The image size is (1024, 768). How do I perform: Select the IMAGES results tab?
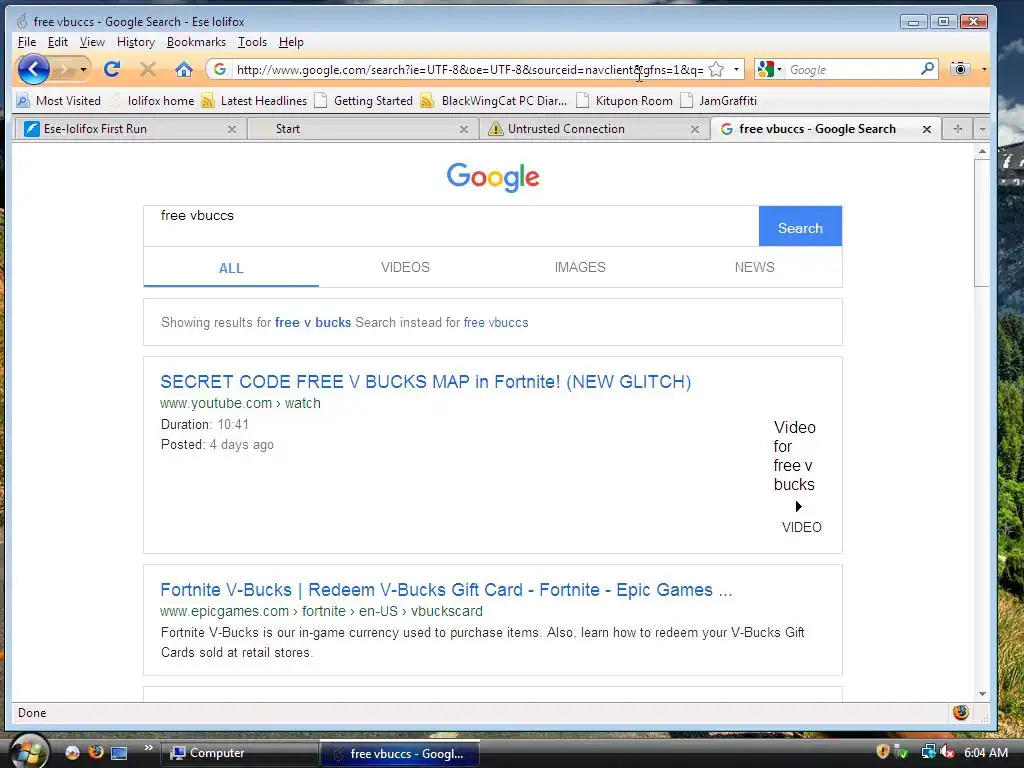click(x=580, y=267)
